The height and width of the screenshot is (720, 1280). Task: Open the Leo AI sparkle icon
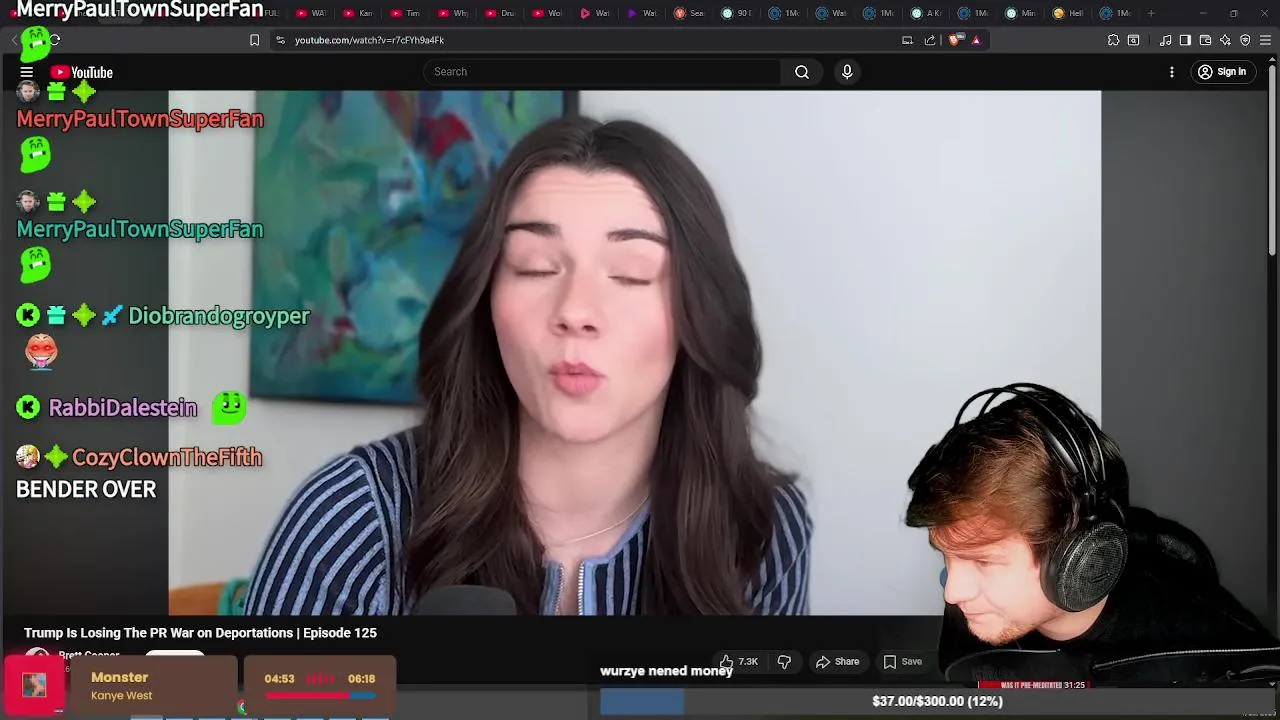coord(1225,40)
